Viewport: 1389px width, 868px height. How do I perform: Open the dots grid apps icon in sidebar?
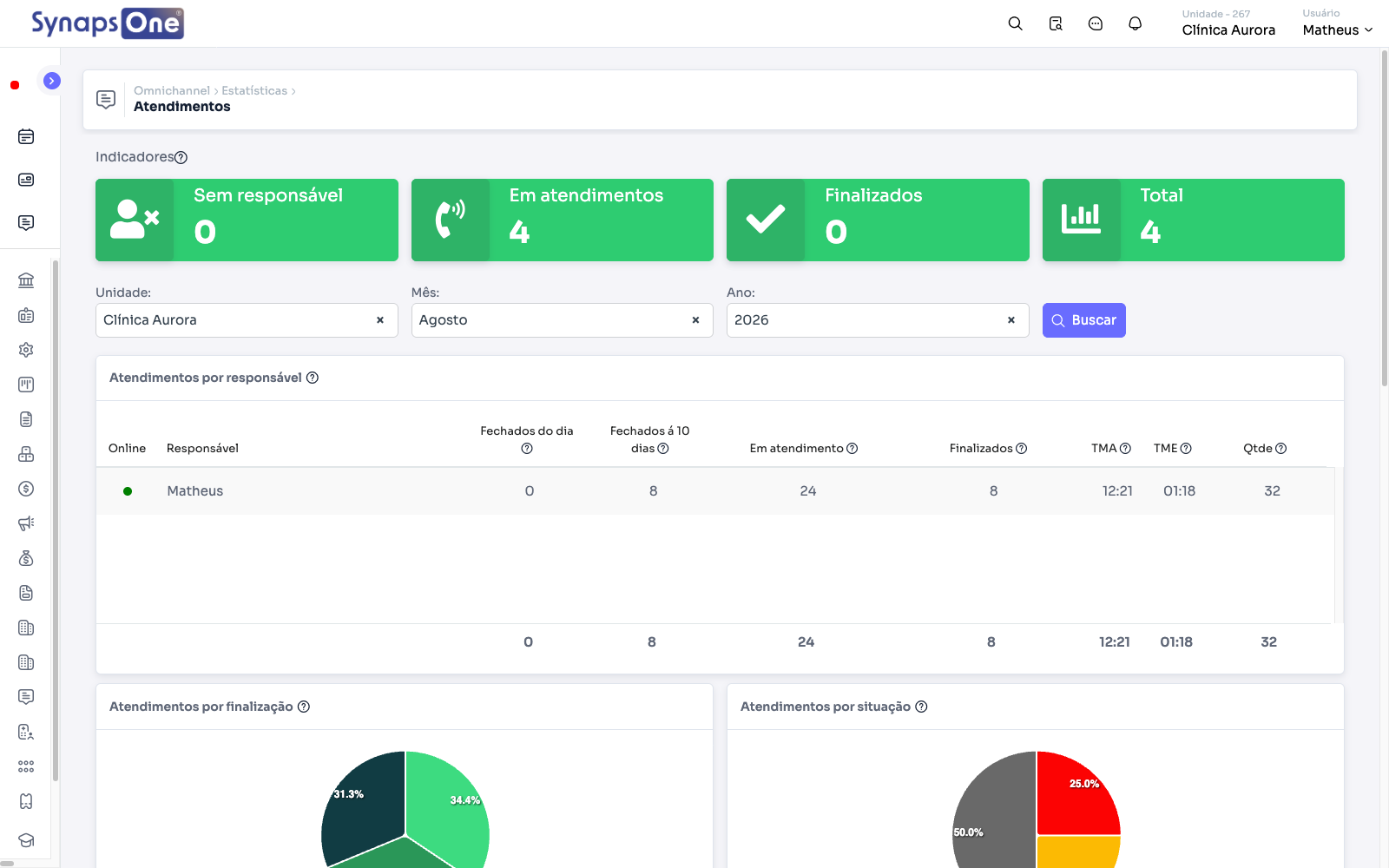[26, 766]
